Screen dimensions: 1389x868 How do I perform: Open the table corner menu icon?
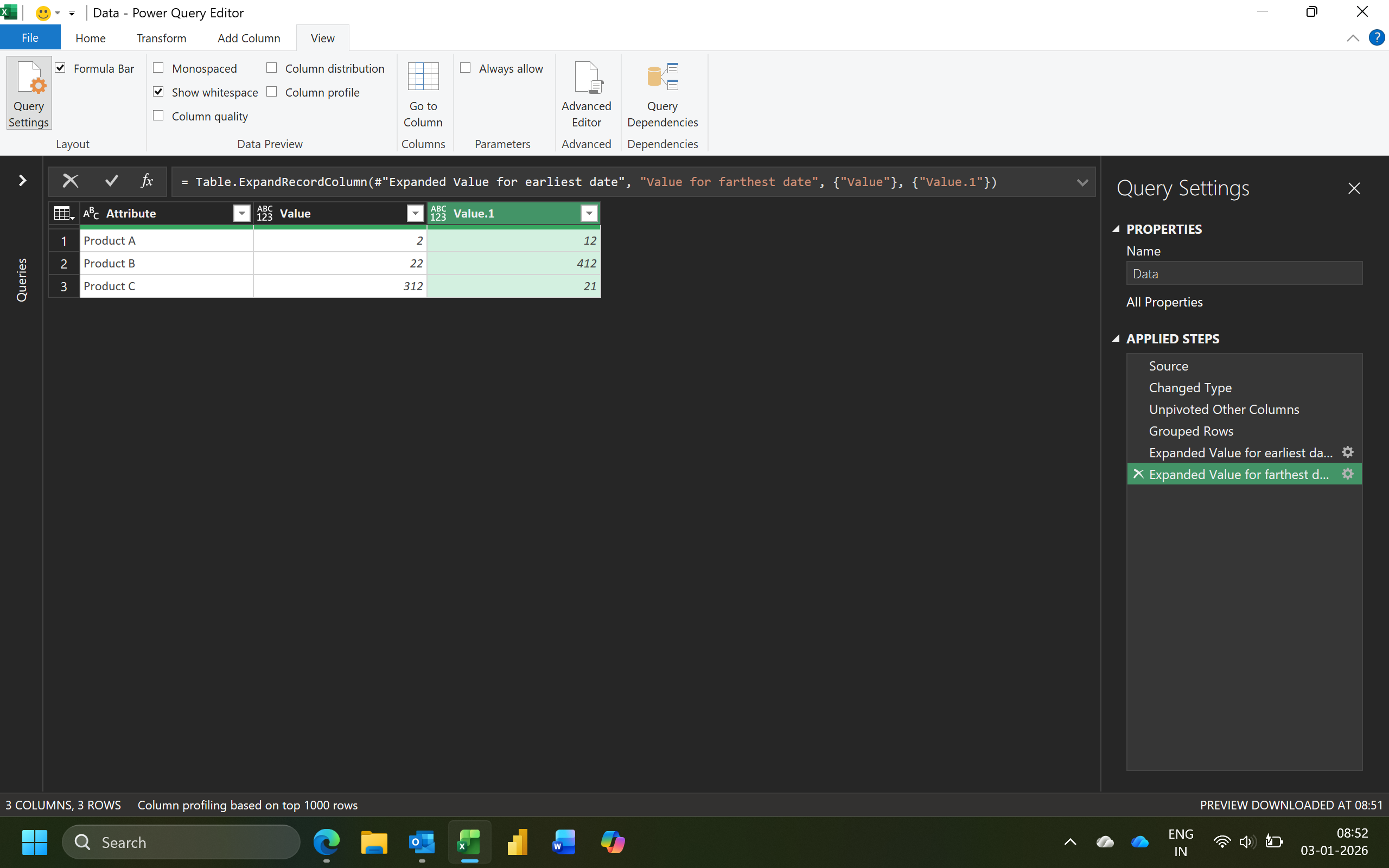coord(63,214)
